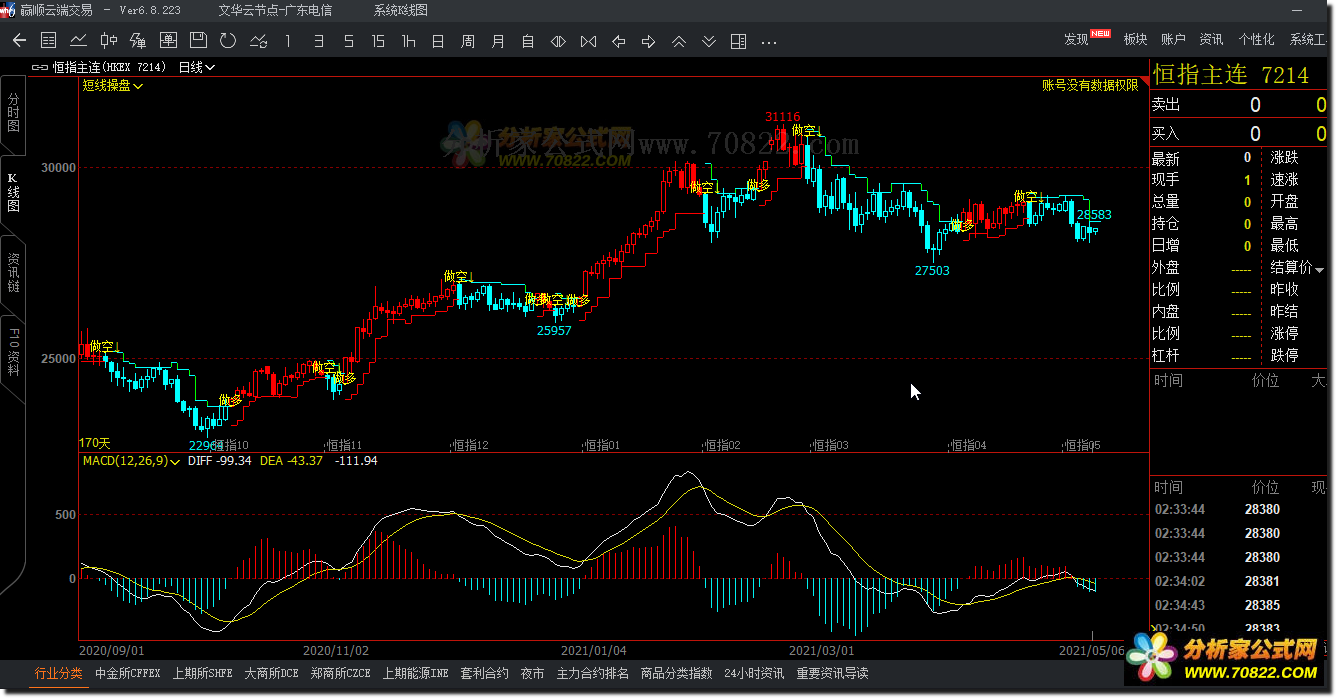
Task: Click the 账号没有数据权限 notice
Action: tap(1090, 86)
